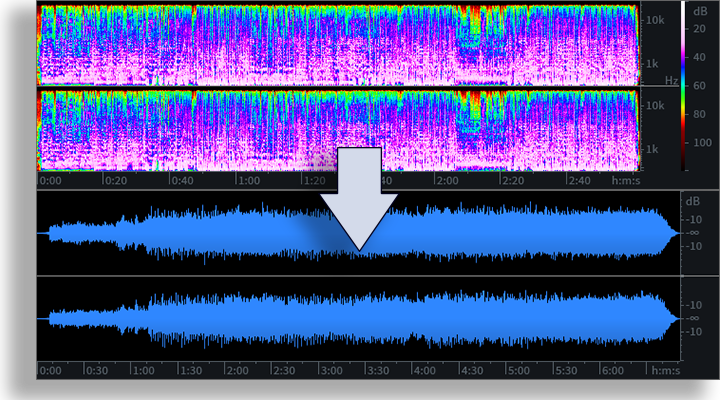Click the 1:00 mark on spectrogram timeline
Image resolution: width=720 pixels, height=400 pixels.
[x=249, y=180]
